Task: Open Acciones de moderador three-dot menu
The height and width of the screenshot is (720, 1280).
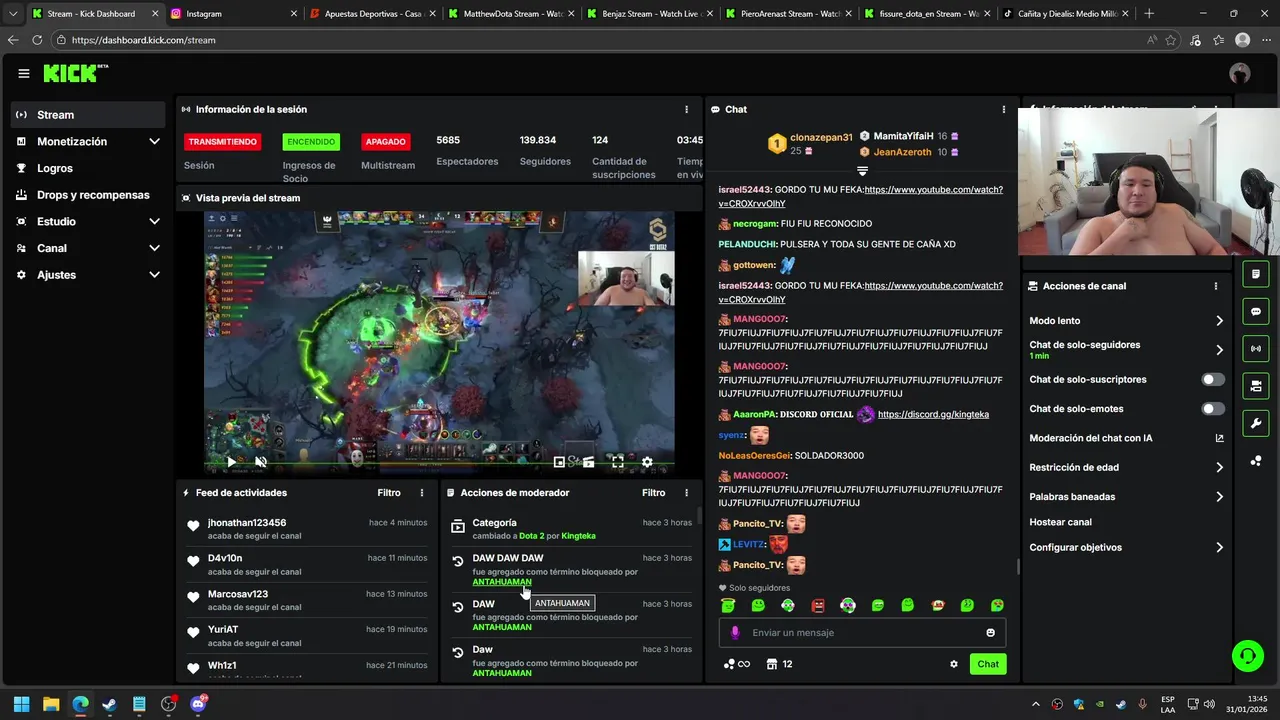Action: tap(686, 493)
